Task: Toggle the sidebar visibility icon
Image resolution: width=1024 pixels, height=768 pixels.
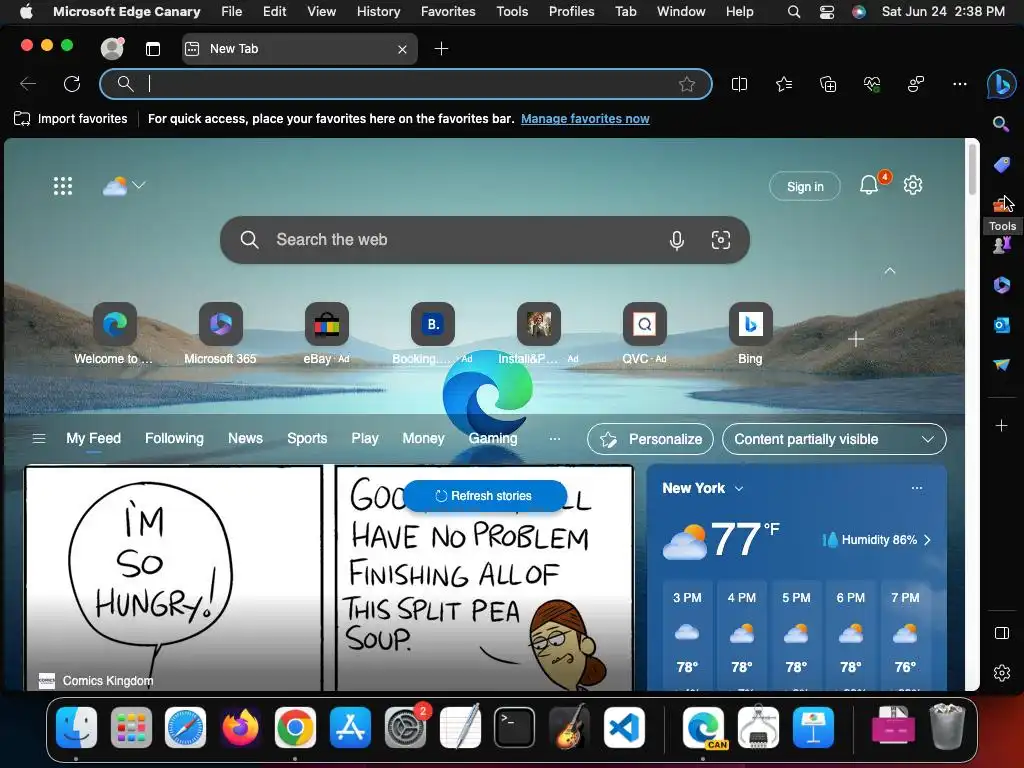Action: tap(1001, 633)
